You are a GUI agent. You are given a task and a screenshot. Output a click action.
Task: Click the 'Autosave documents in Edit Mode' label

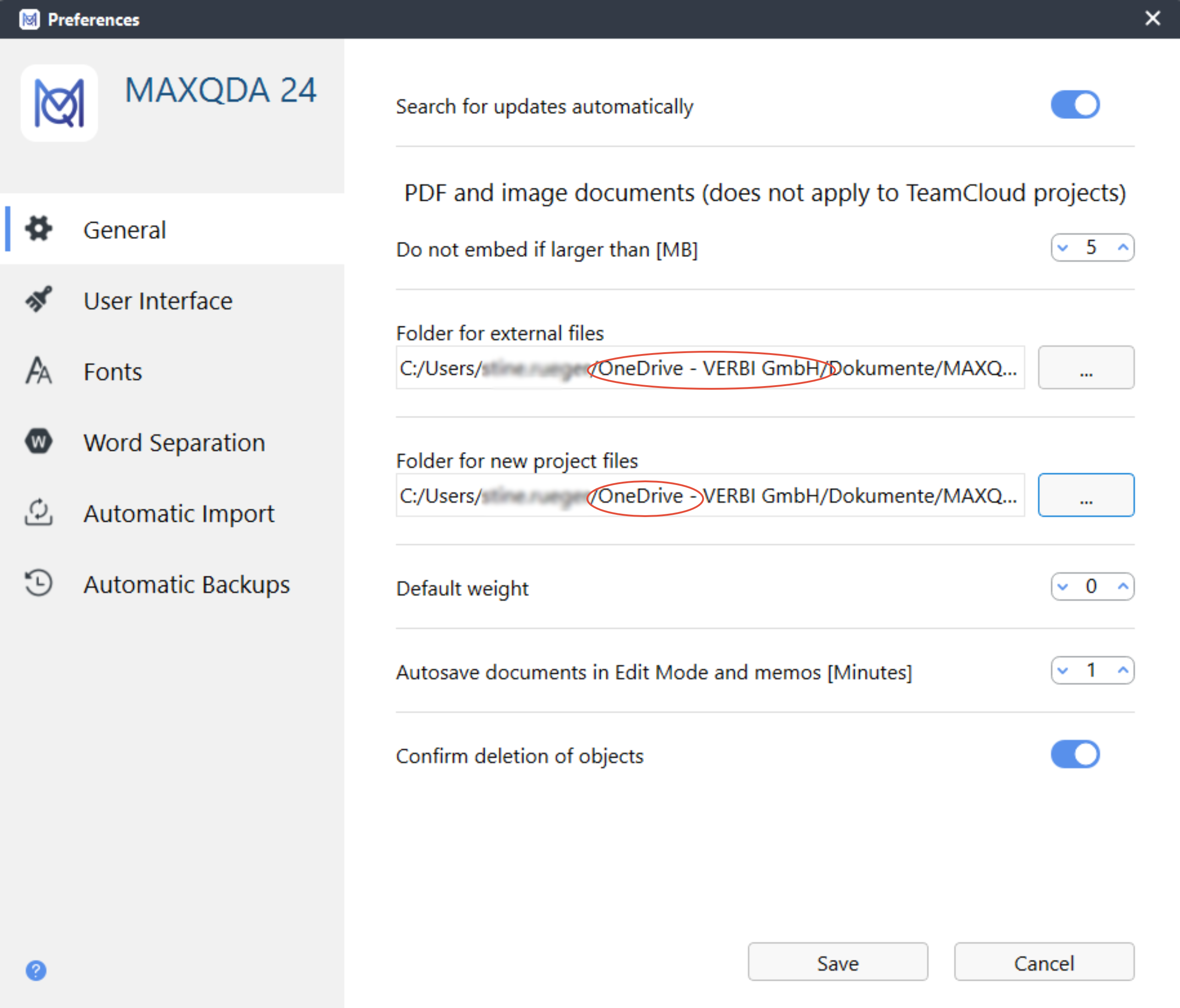(x=654, y=673)
